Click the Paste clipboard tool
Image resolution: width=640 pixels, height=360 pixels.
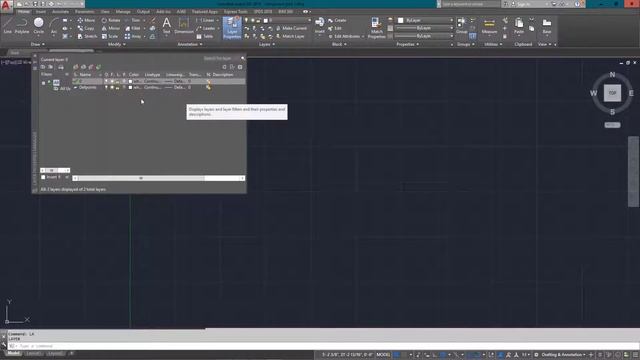(x=519, y=26)
